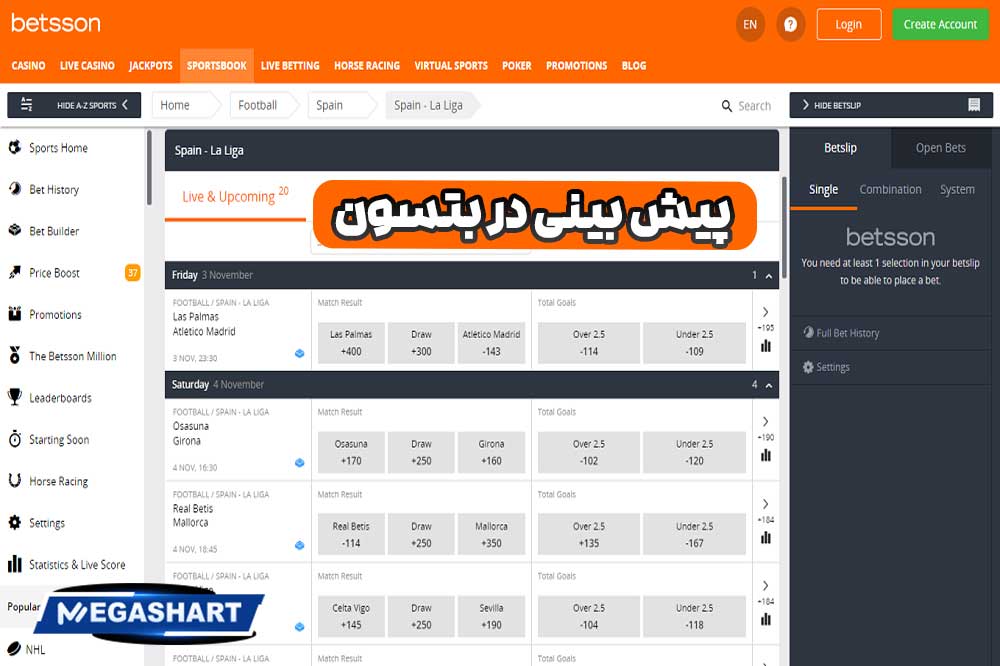
Task: Open the EN language selector icon
Action: pos(750,23)
